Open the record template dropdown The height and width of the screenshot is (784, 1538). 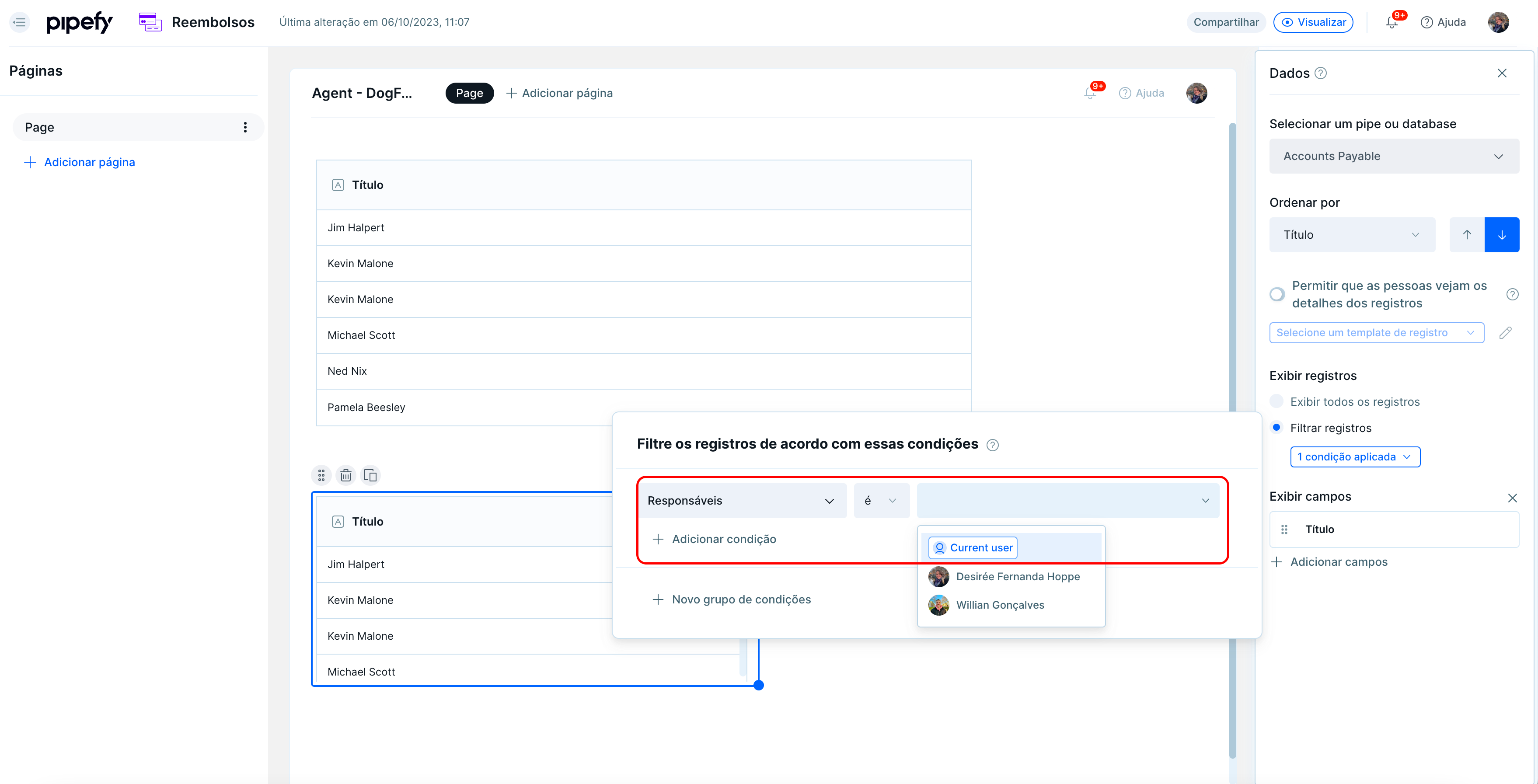click(1376, 333)
